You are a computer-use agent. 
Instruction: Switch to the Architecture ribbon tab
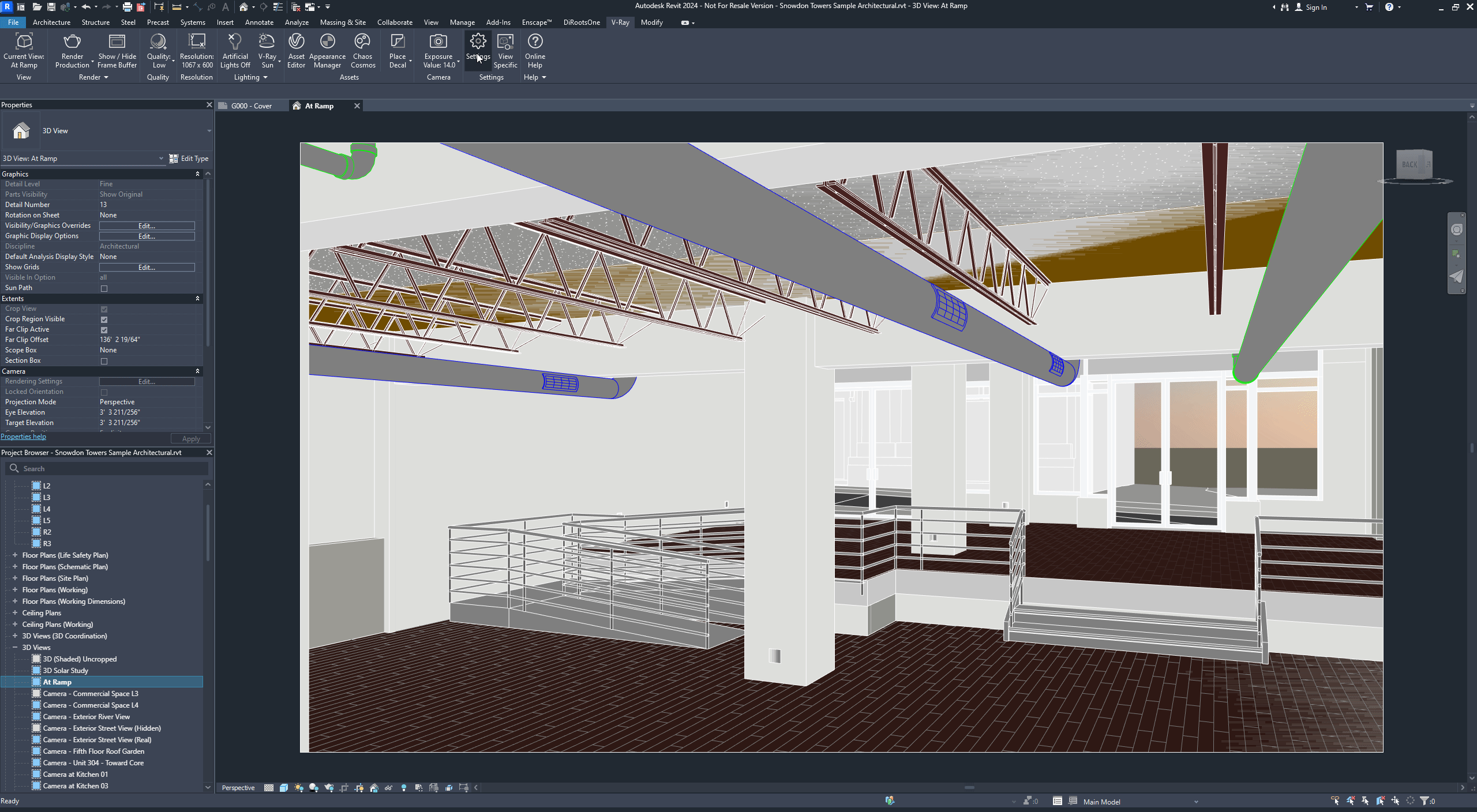(x=51, y=22)
